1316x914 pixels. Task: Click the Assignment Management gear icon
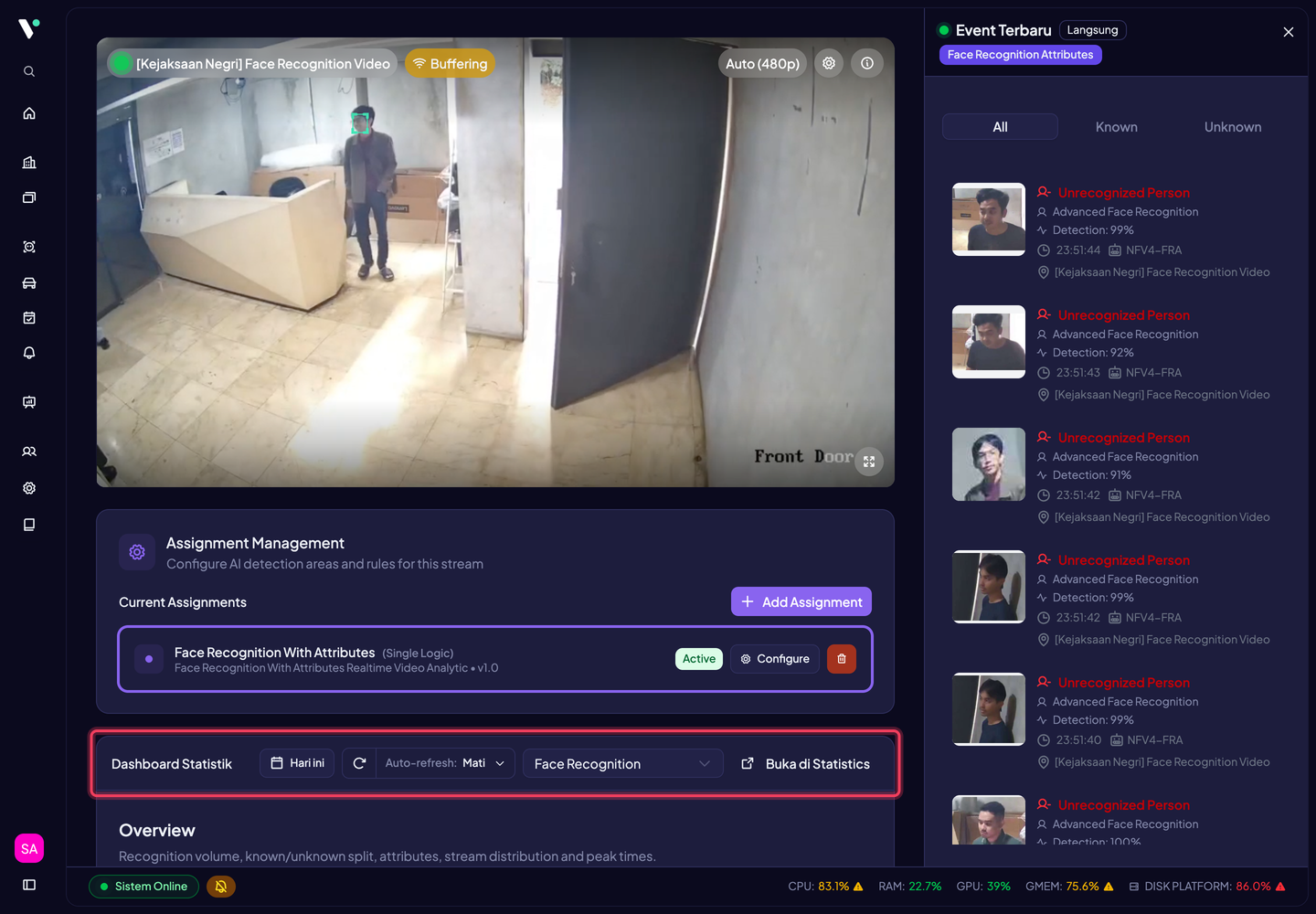tap(137, 552)
